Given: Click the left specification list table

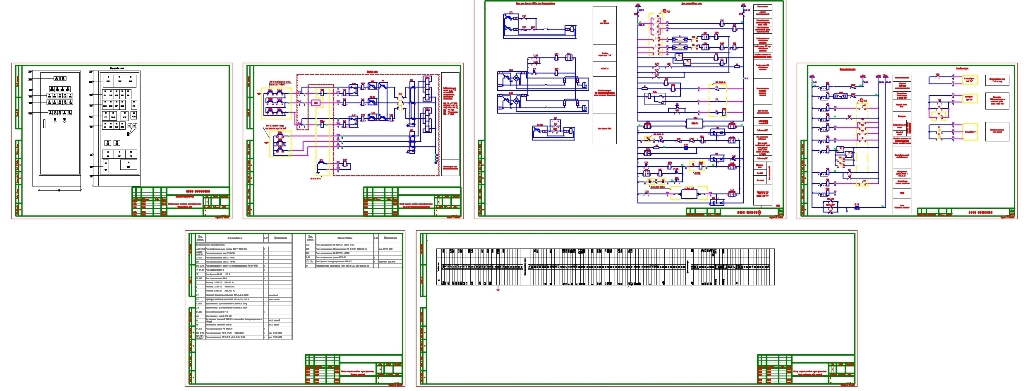Looking at the screenshot, I should [244, 286].
